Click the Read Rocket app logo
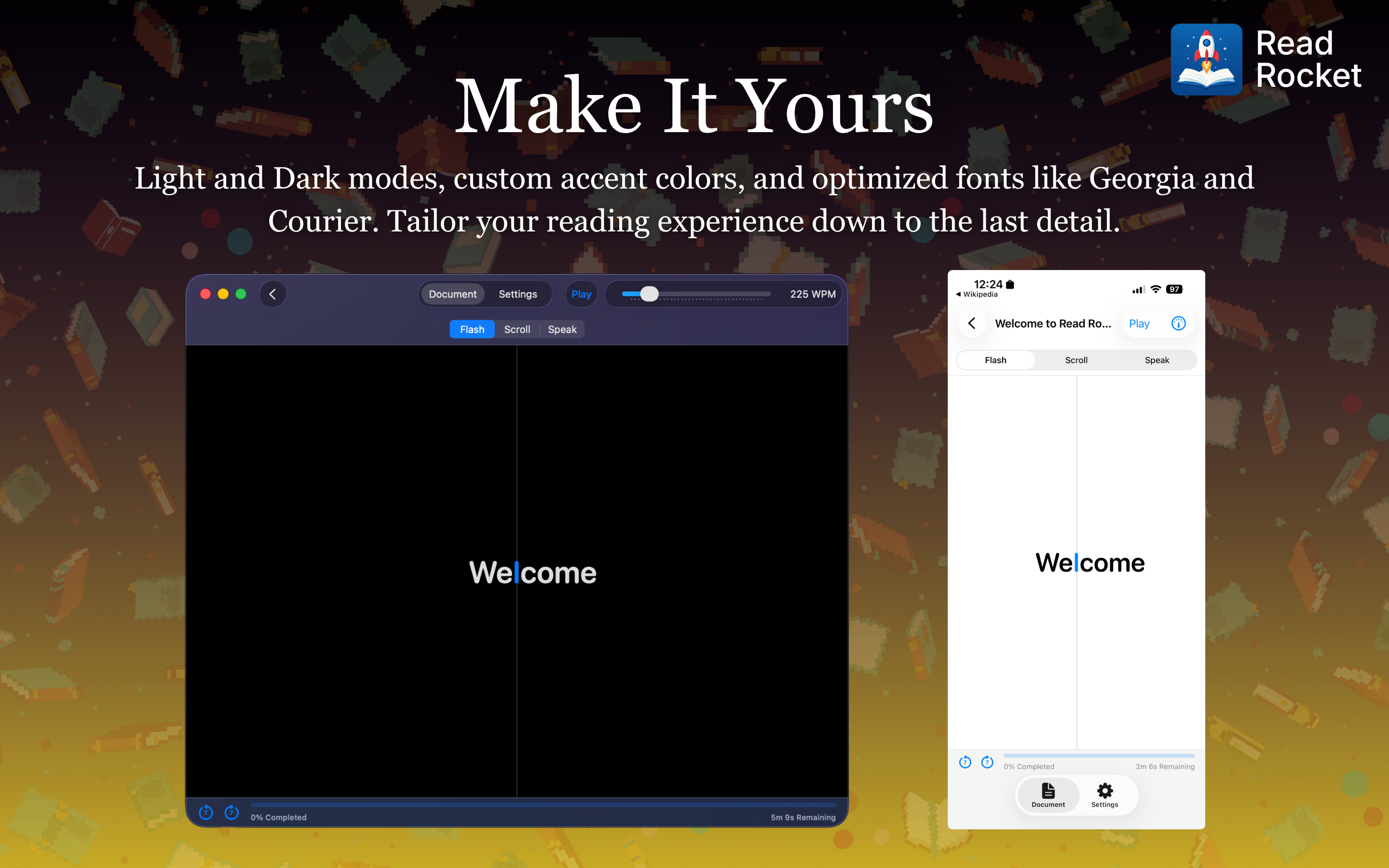The height and width of the screenshot is (868, 1389). click(x=1207, y=60)
